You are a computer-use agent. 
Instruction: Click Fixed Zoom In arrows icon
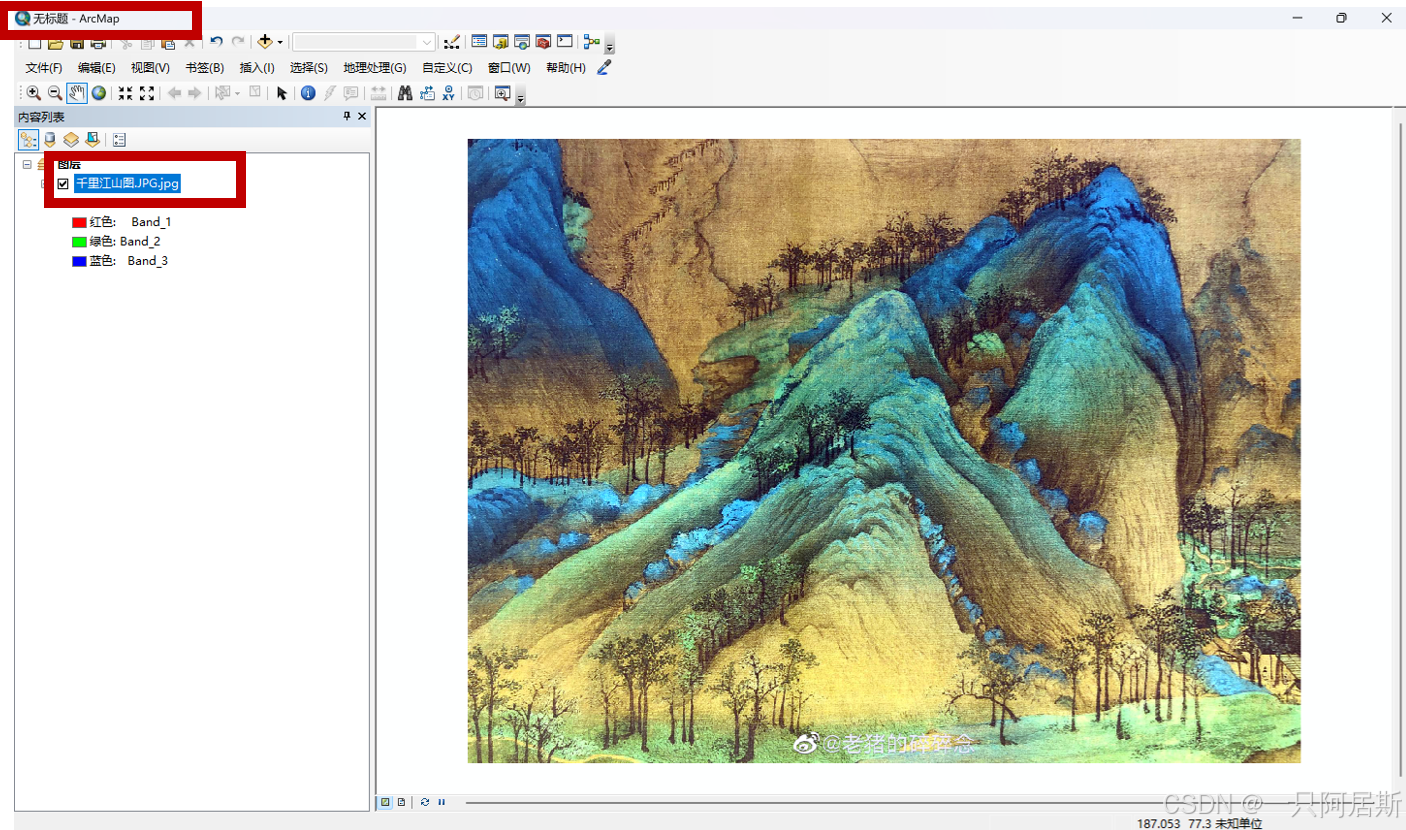coord(125,93)
